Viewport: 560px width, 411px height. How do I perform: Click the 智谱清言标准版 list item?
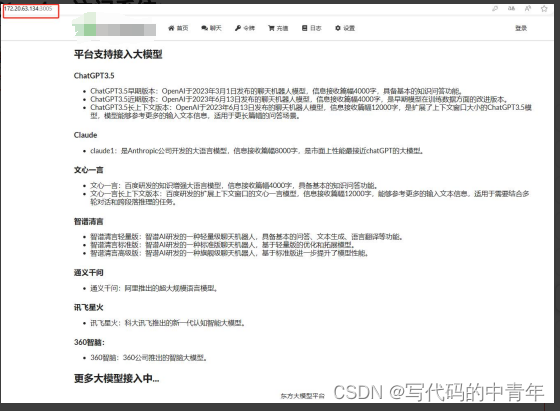(223, 245)
